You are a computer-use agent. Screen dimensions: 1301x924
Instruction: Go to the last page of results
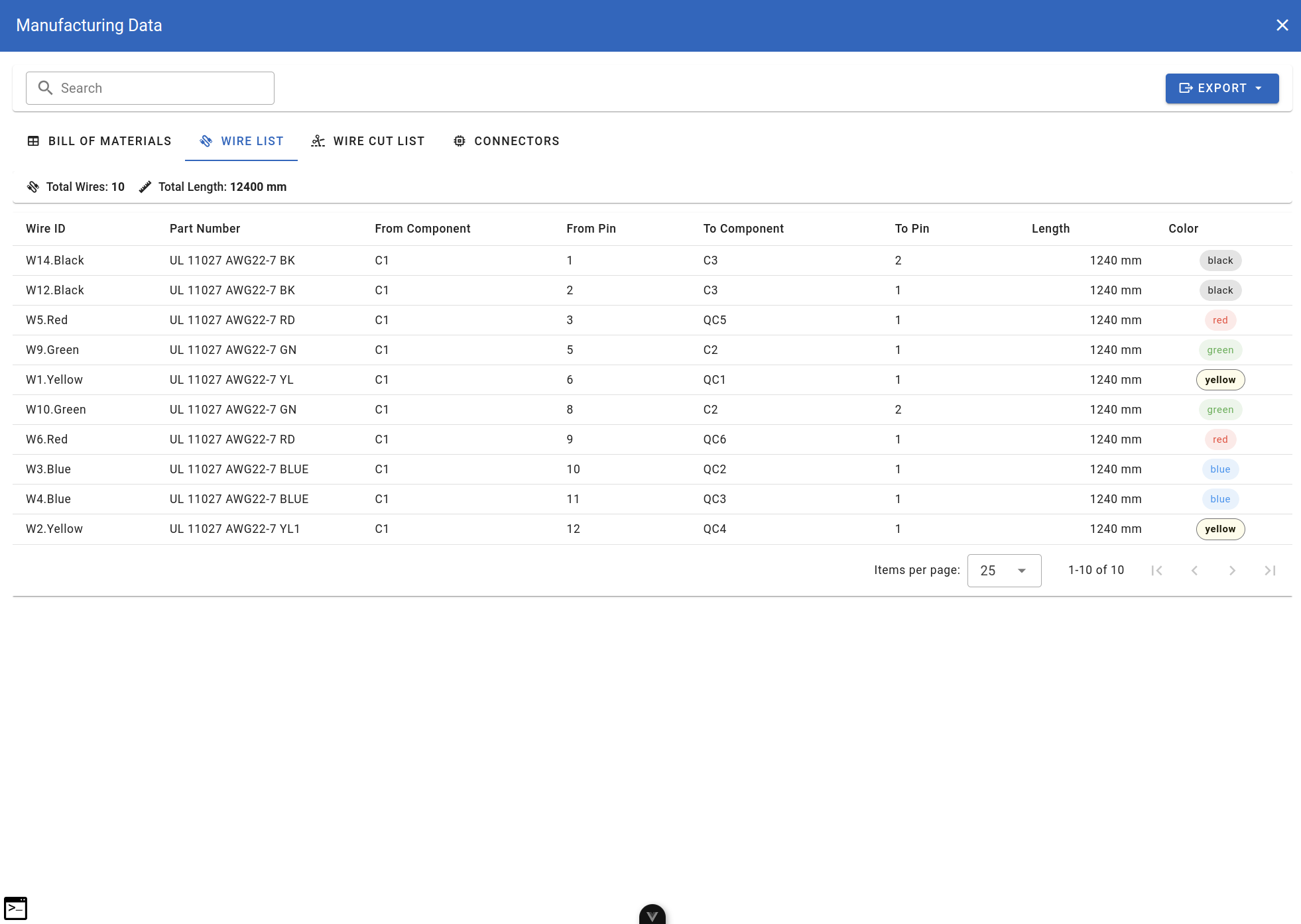click(1270, 571)
